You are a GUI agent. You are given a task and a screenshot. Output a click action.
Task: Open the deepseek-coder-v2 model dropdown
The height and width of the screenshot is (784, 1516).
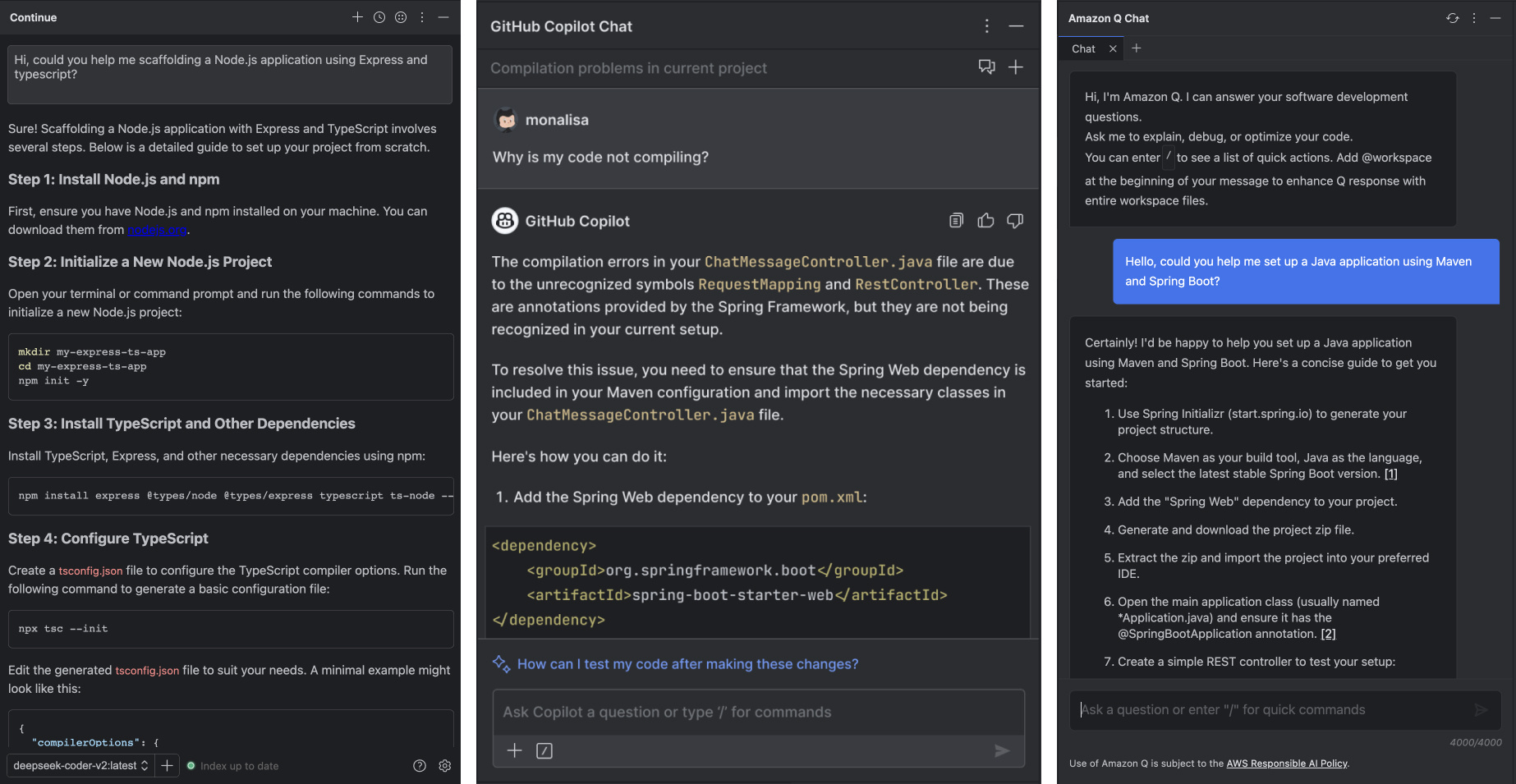(x=80, y=765)
